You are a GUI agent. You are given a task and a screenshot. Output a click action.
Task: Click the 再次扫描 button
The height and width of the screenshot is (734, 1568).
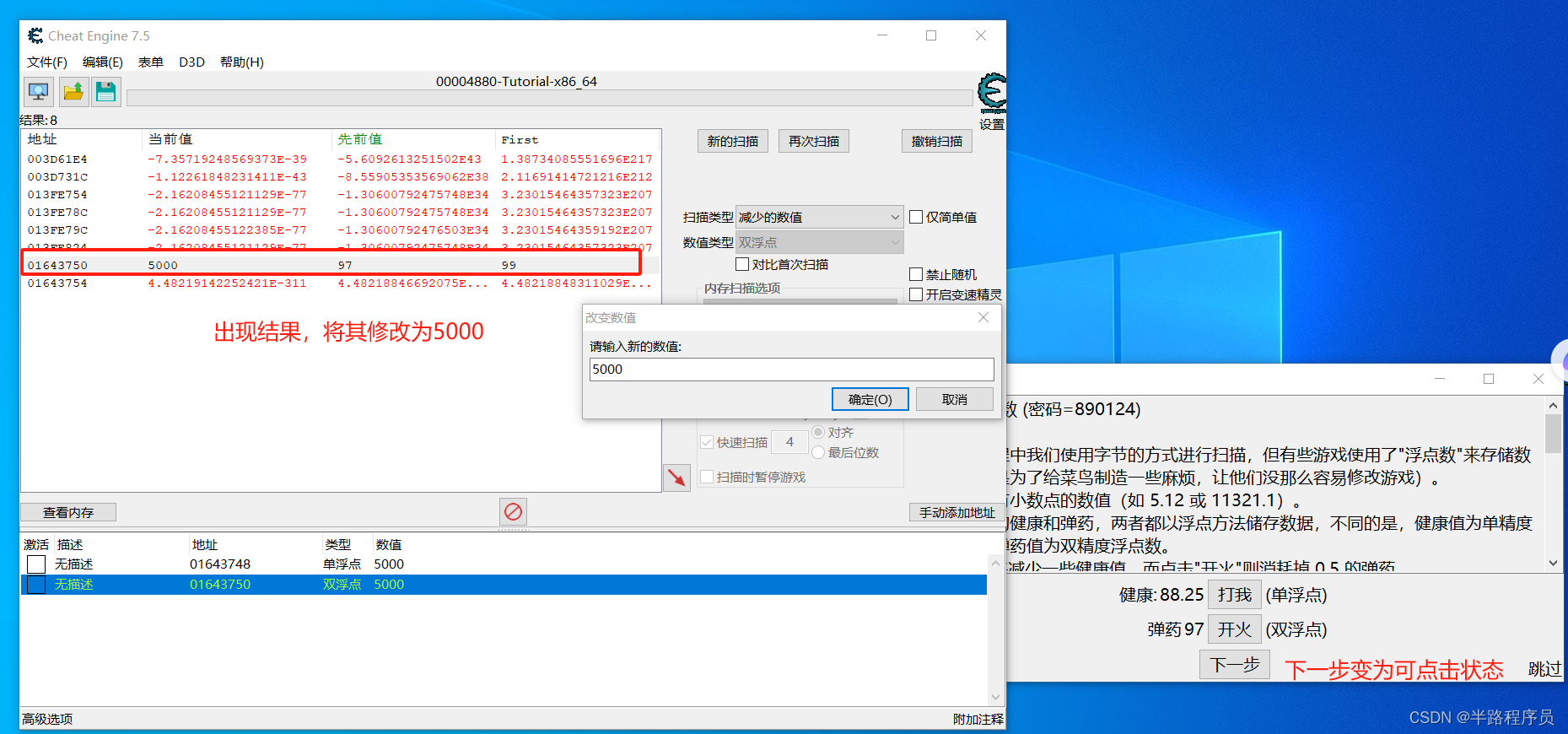(814, 141)
